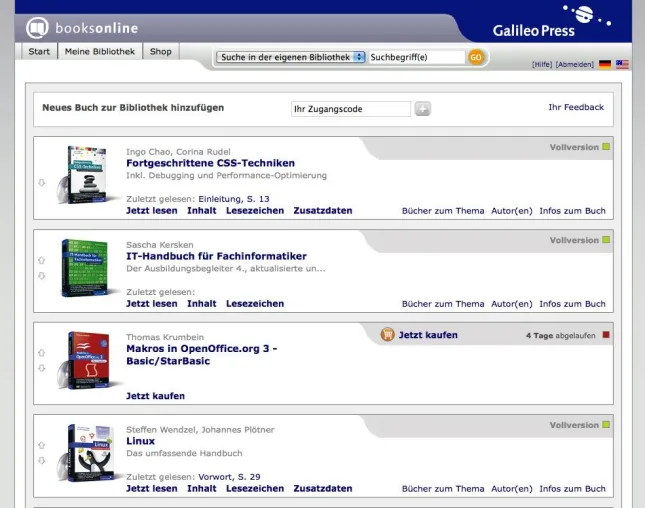Move the Linux book up with the arrow

(42, 445)
